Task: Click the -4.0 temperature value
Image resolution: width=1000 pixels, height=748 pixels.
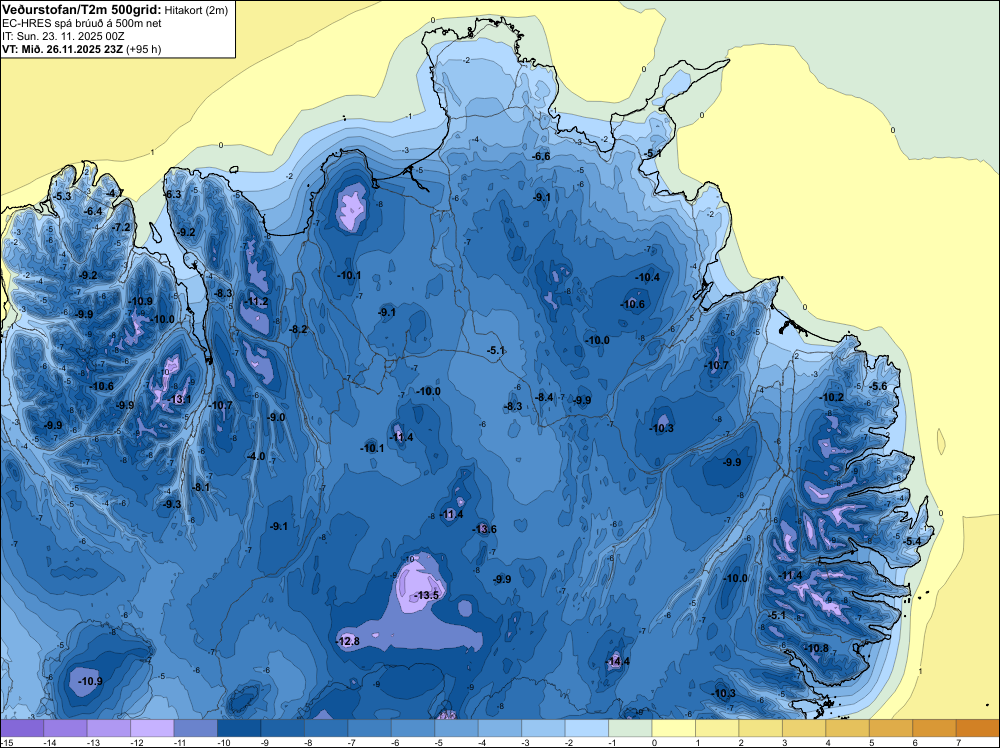Action: pos(256,456)
